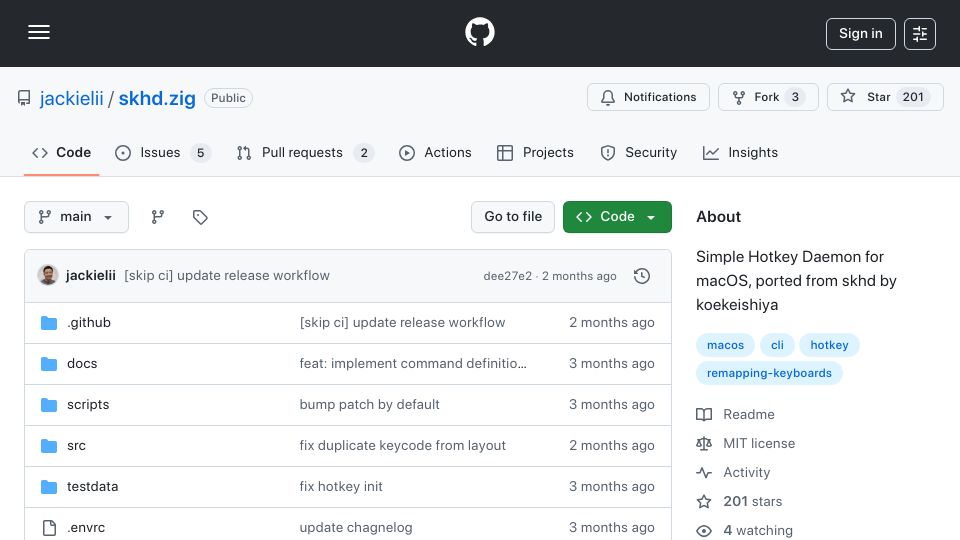Open the appearance settings icon button

click(920, 34)
